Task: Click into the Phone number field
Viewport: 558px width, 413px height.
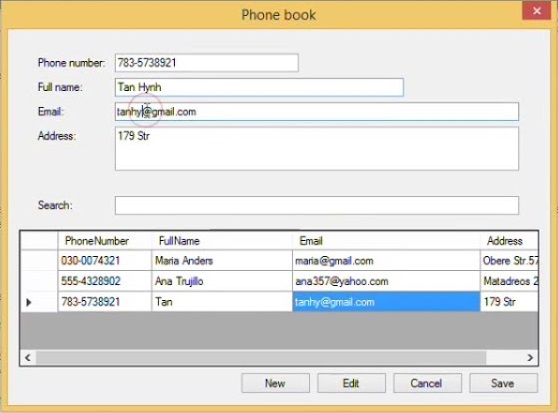Action: [206, 63]
